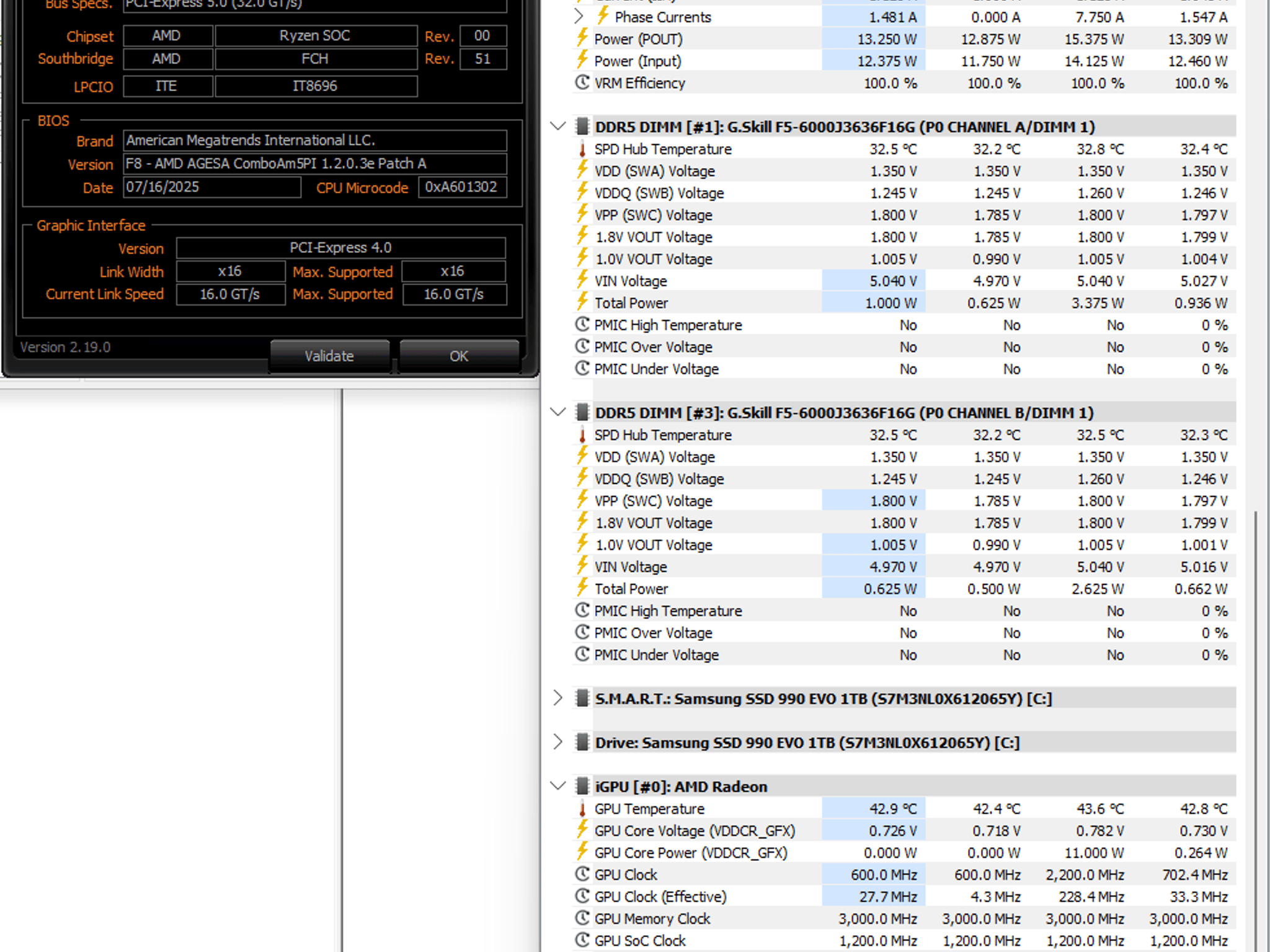Select the Current Link Speed 16.0 GT/s field
1270x952 pixels.
[231, 294]
